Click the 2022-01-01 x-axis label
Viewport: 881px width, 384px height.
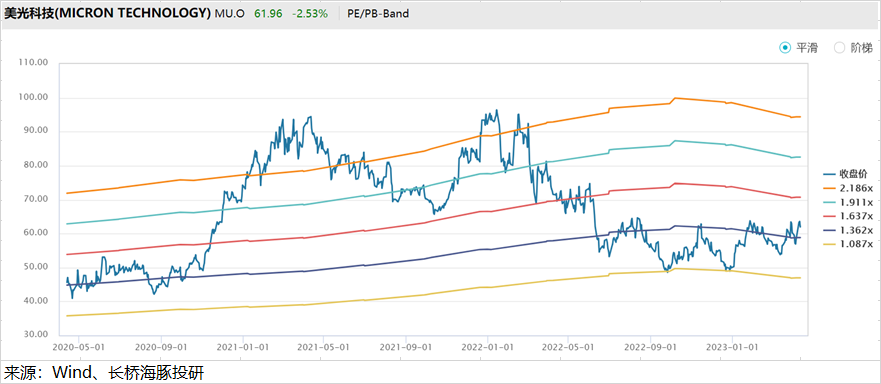[487, 347]
